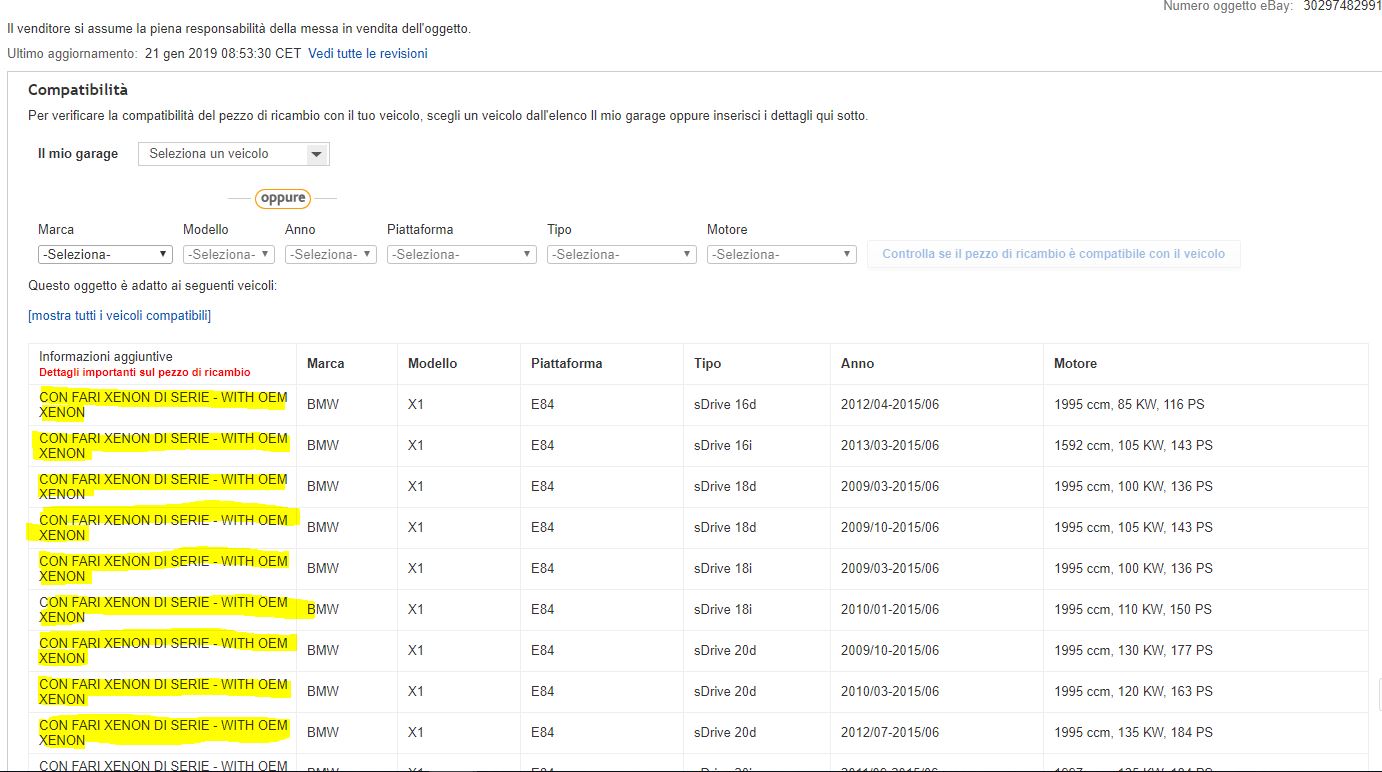Click engine '1995 ccm, 135 KW, 184 PS'
This screenshot has height=772, width=1382.
(x=1133, y=733)
